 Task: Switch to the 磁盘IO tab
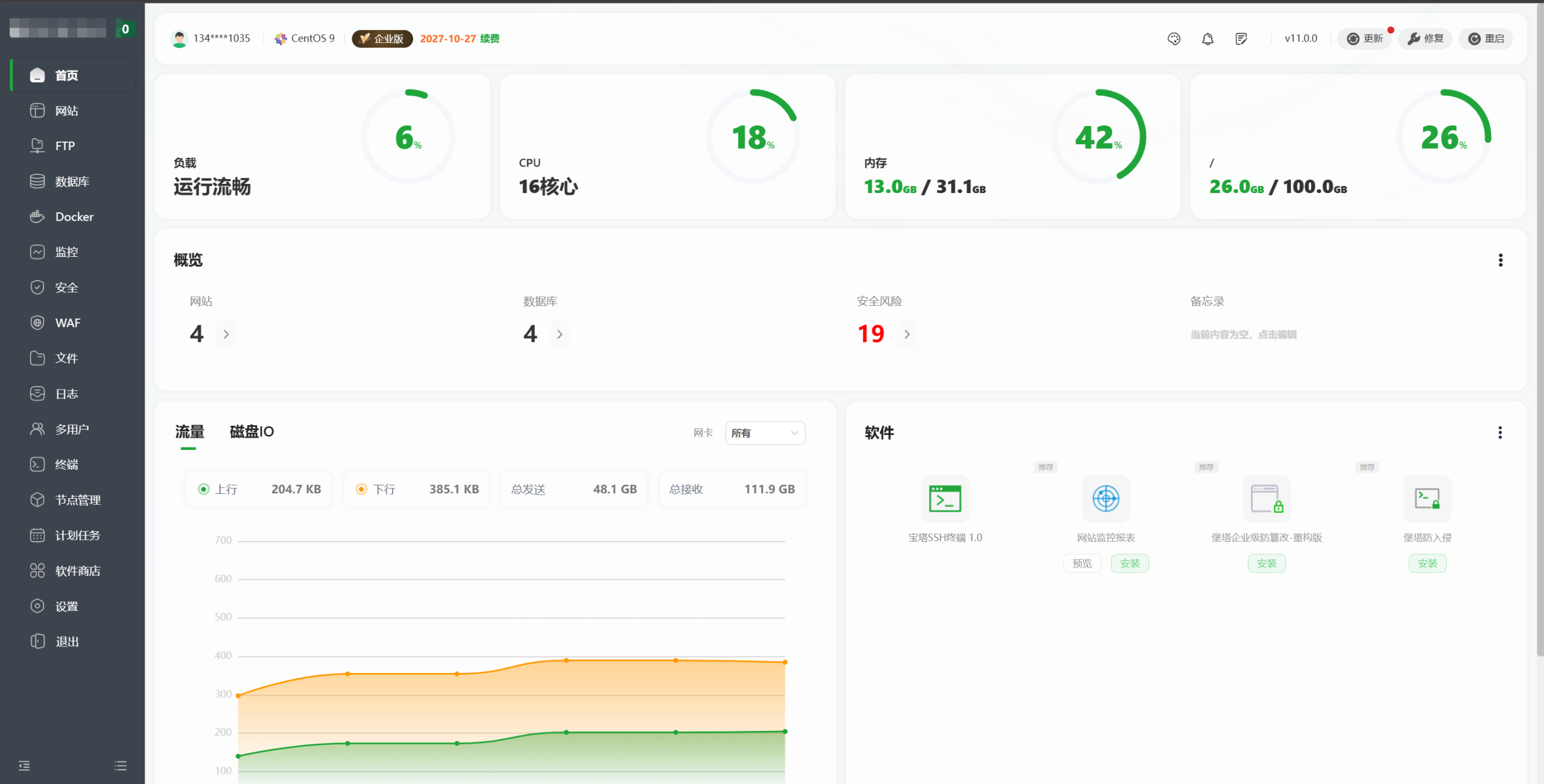coord(252,432)
